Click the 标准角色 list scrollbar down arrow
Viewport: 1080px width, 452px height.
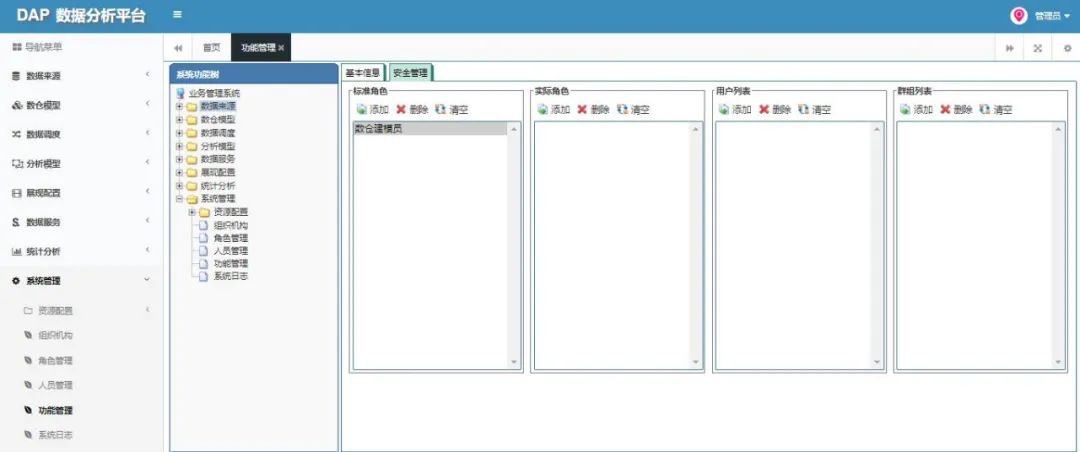[x=514, y=362]
